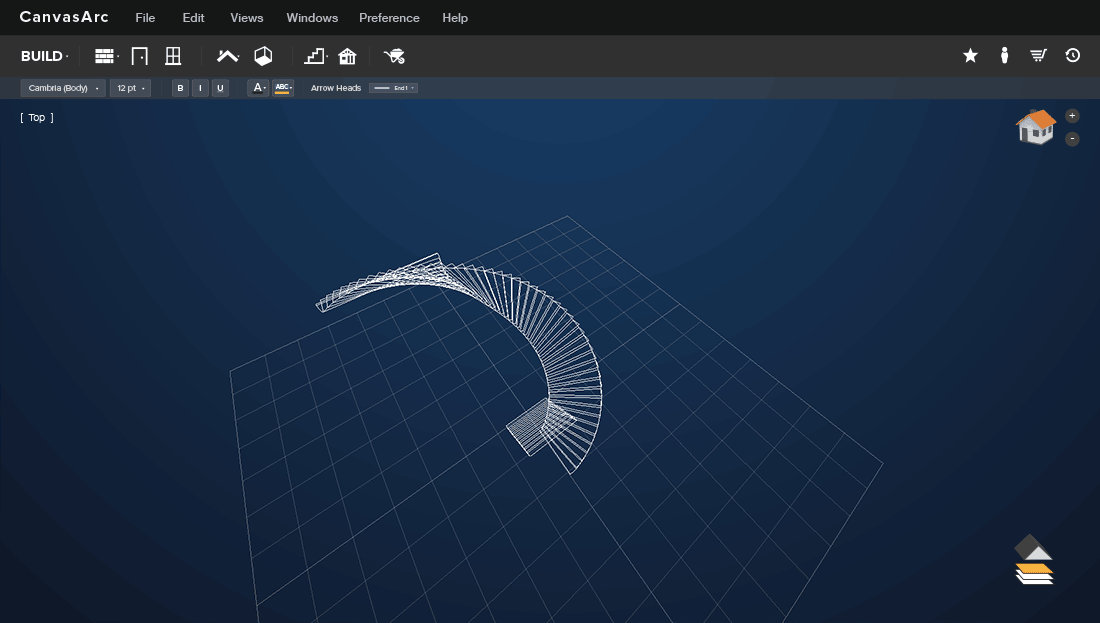
Task: Select the 3D room box tool
Action: 263,56
